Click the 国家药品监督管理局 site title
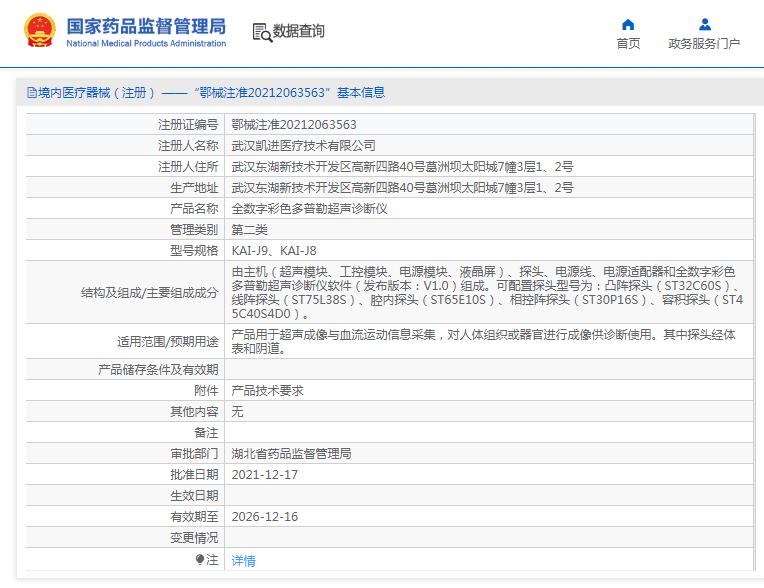This screenshot has width=764, height=588. pyautogui.click(x=146, y=25)
